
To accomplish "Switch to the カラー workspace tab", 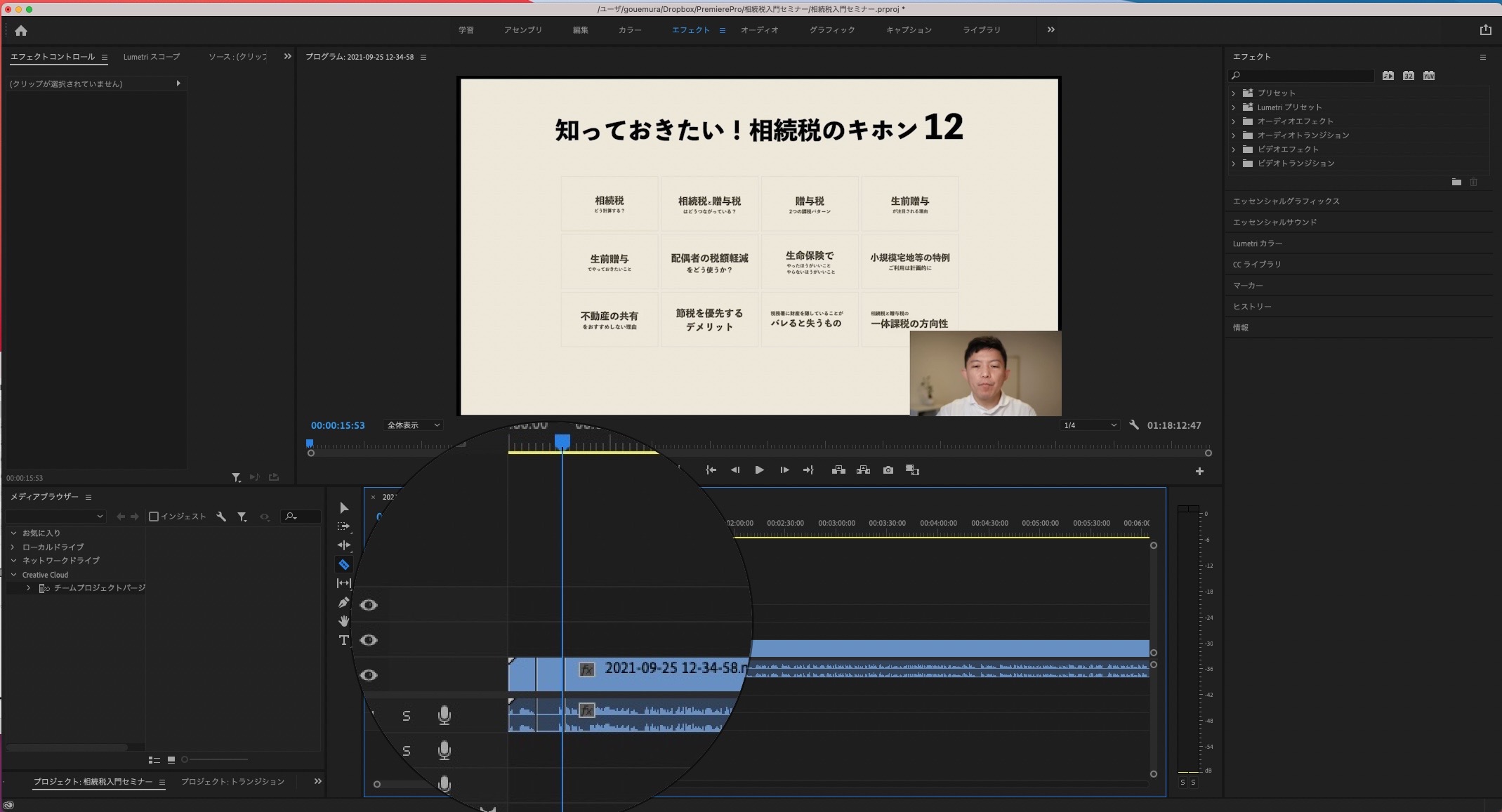I will pos(630,30).
